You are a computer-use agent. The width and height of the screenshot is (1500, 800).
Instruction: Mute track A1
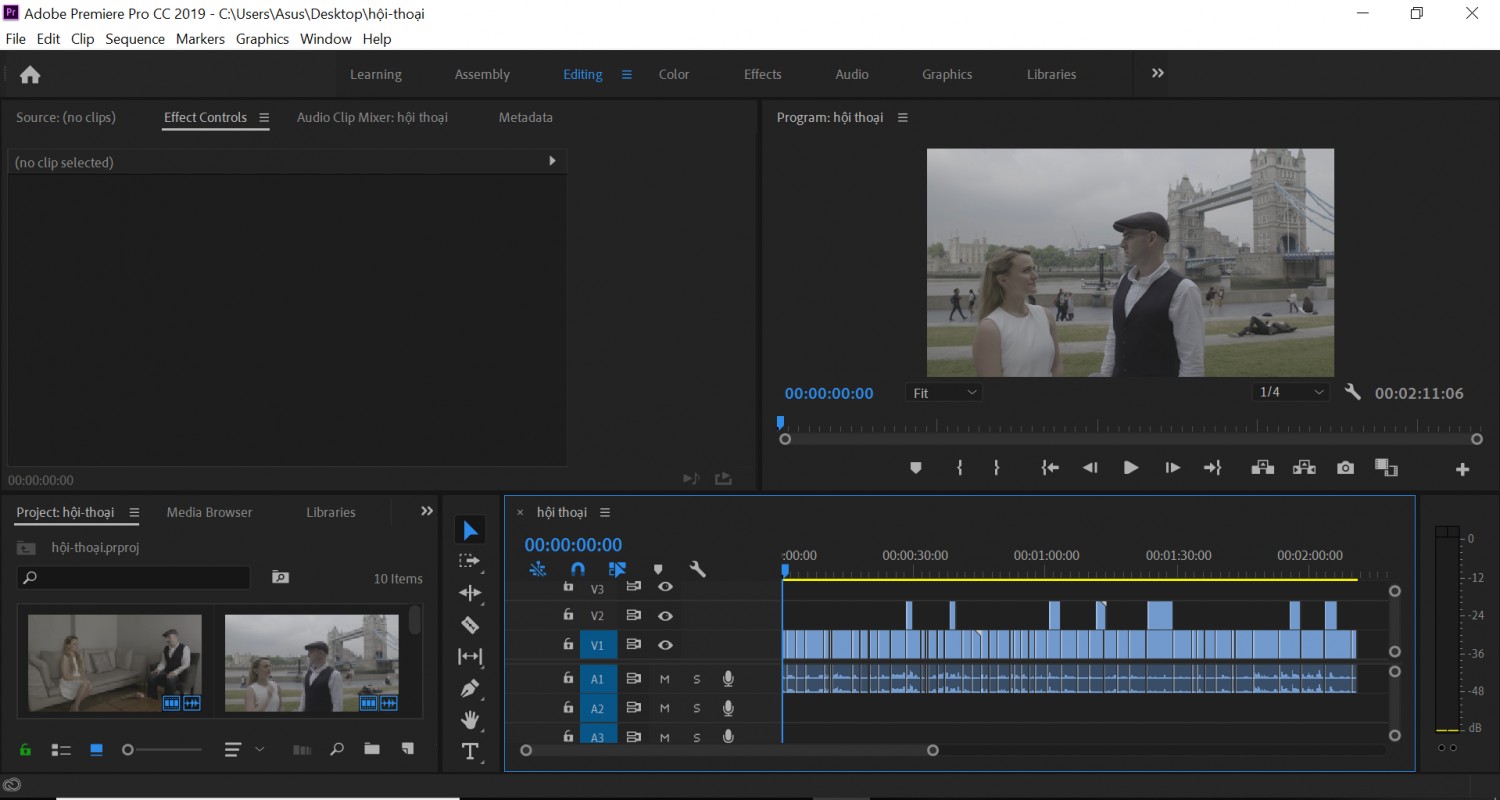[664, 679]
